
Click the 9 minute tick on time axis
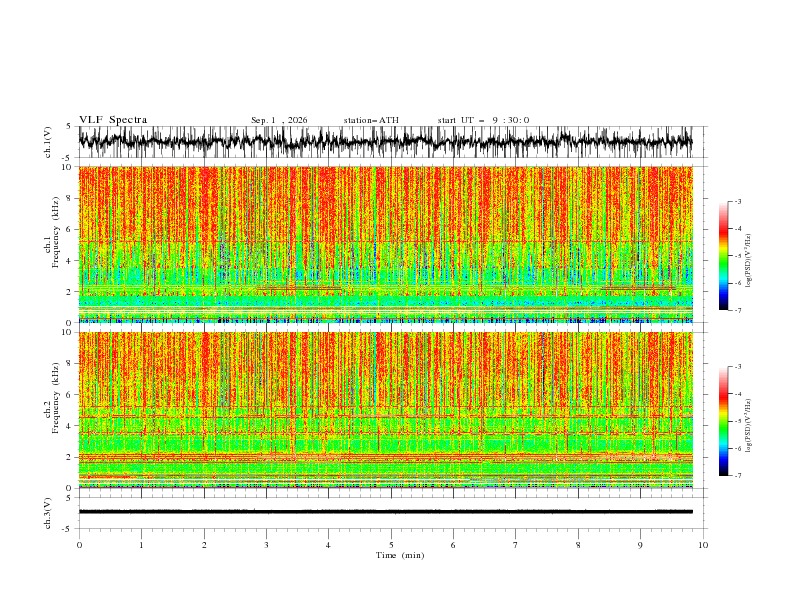pos(640,545)
